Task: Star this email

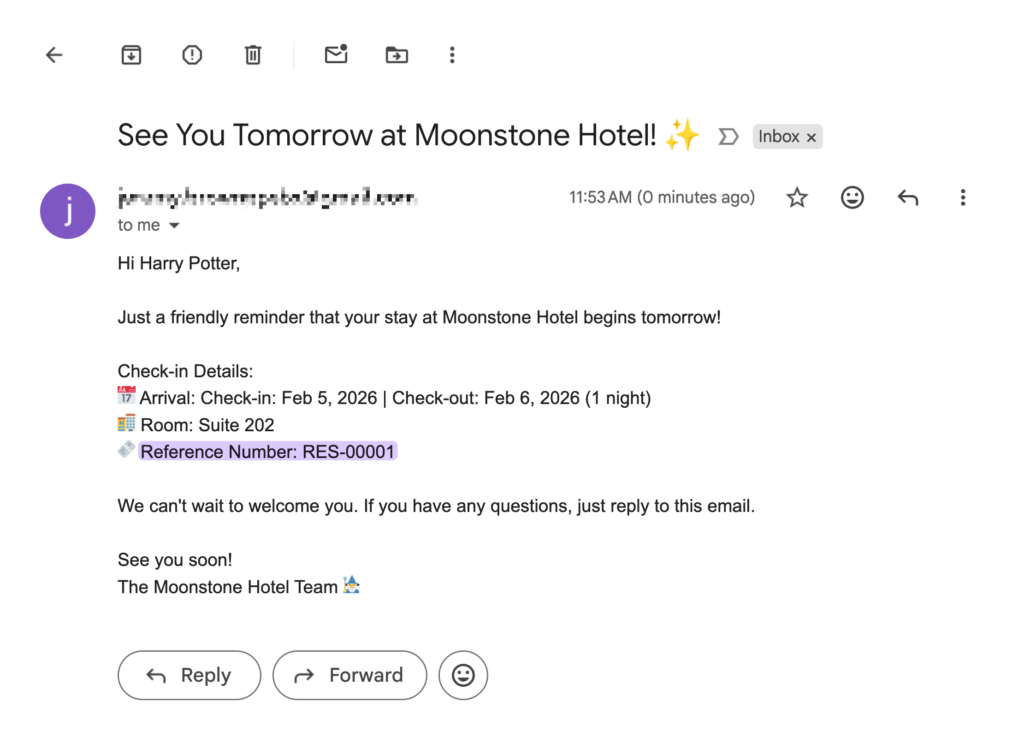Action: (797, 197)
